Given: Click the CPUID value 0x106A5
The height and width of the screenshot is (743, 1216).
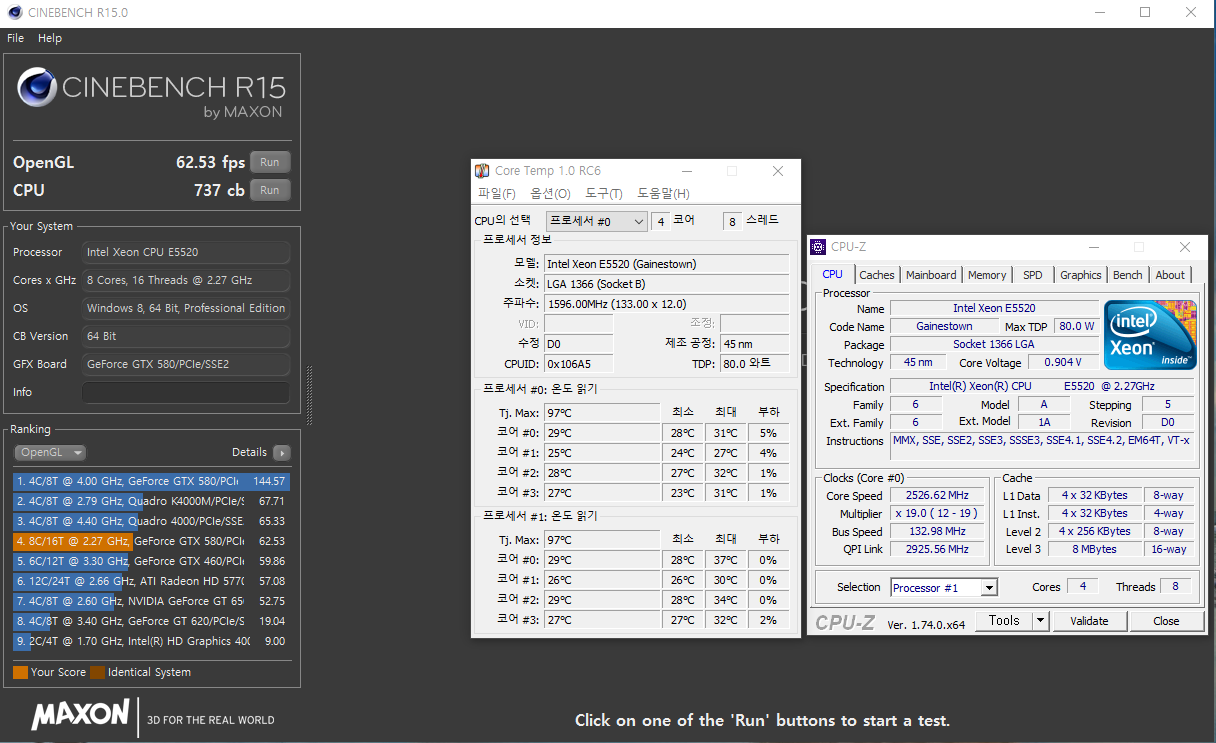Looking at the screenshot, I should 579,364.
